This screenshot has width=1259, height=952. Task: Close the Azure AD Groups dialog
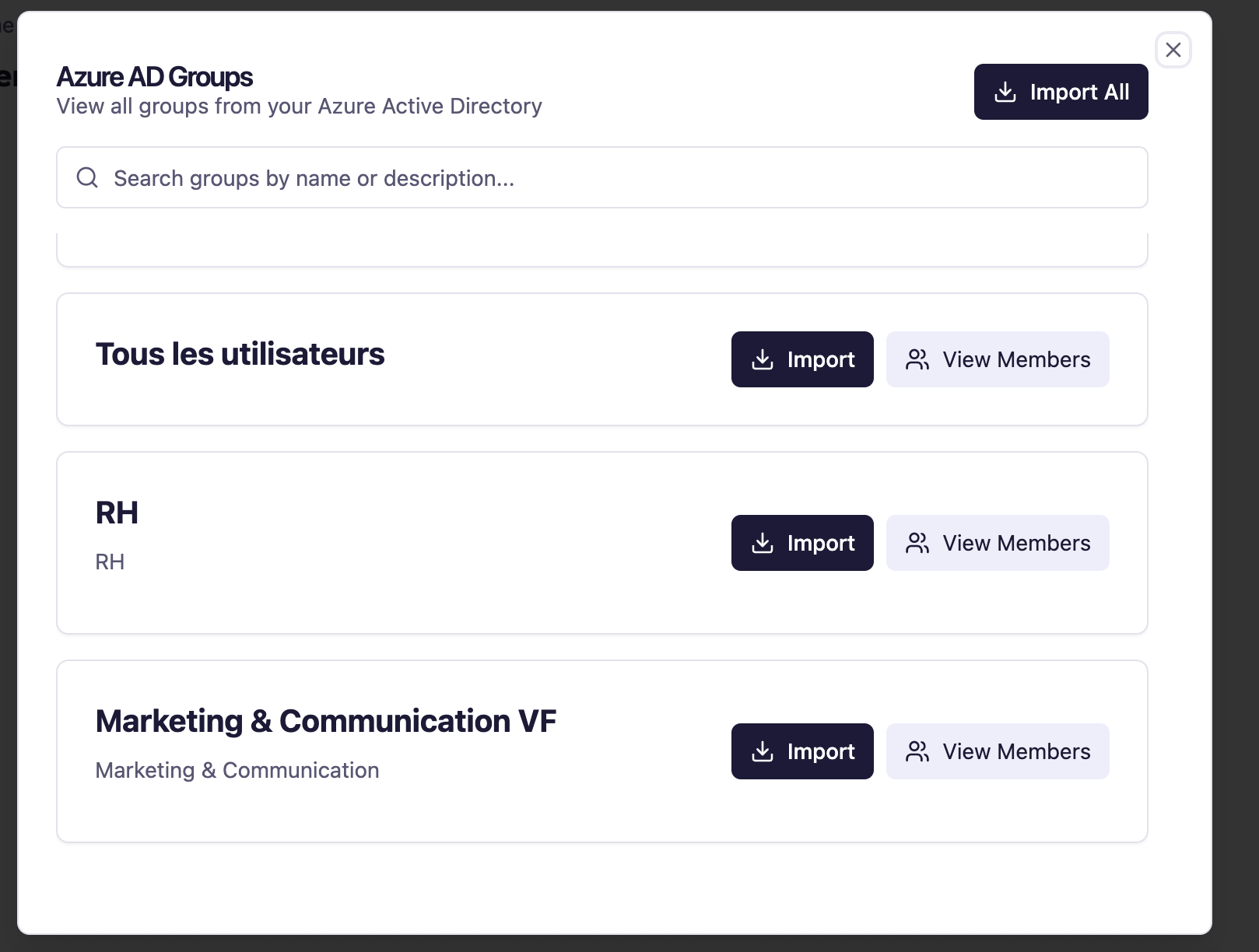[1173, 50]
